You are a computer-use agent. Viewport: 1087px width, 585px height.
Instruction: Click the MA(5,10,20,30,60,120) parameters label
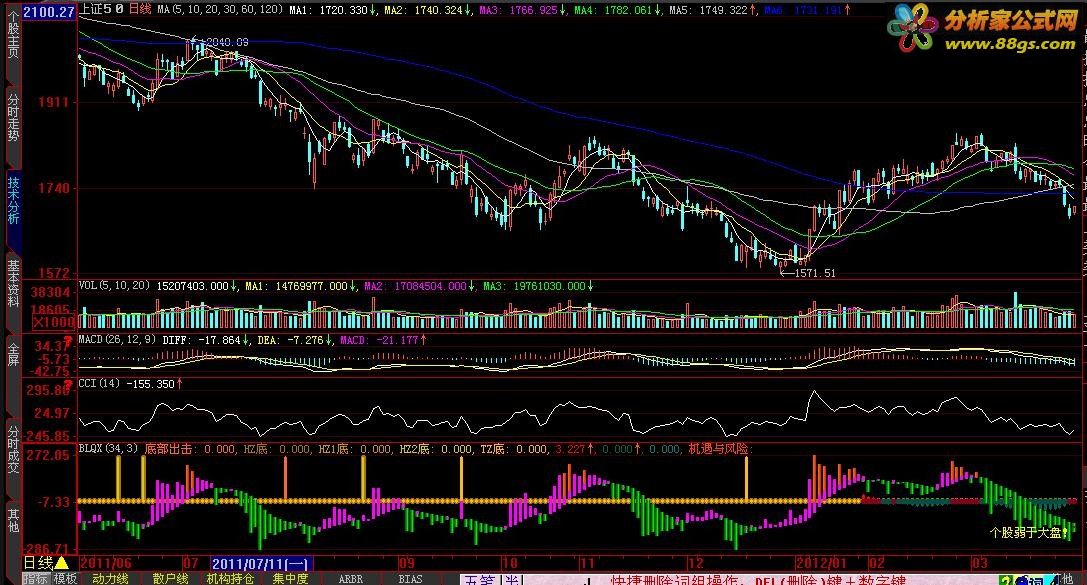click(220, 10)
